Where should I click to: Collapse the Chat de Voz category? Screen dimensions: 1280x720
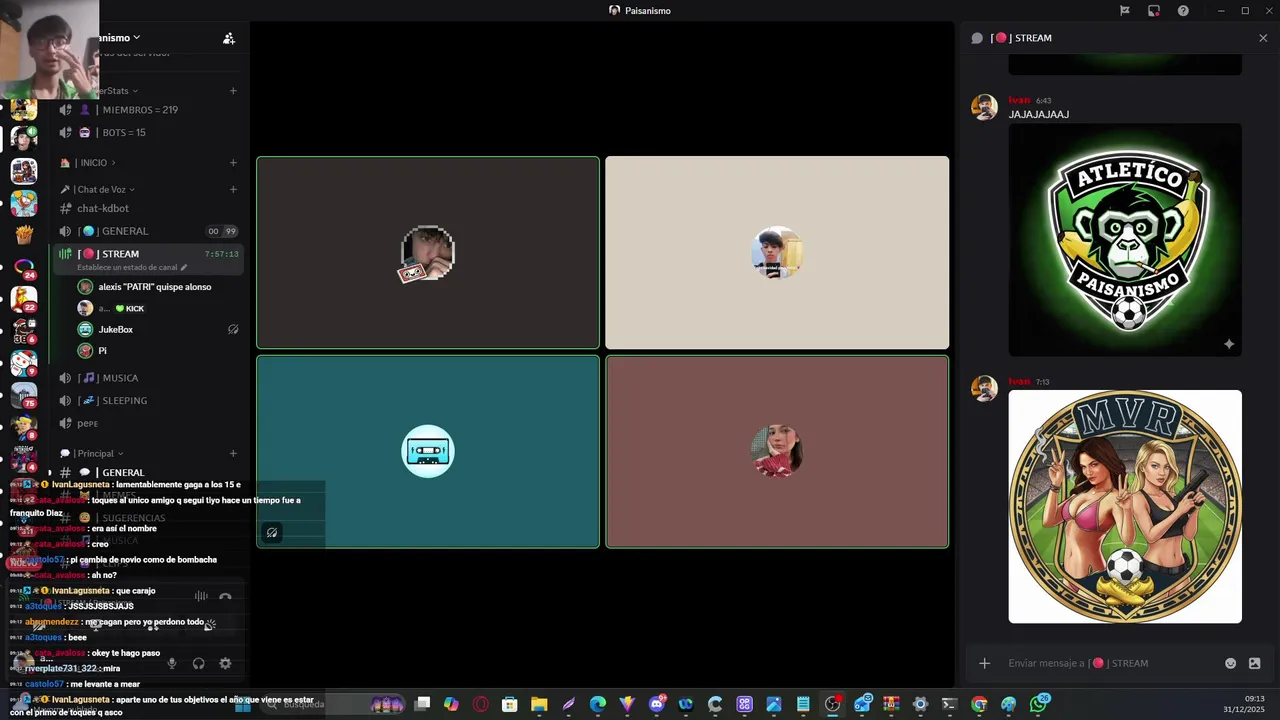click(98, 190)
